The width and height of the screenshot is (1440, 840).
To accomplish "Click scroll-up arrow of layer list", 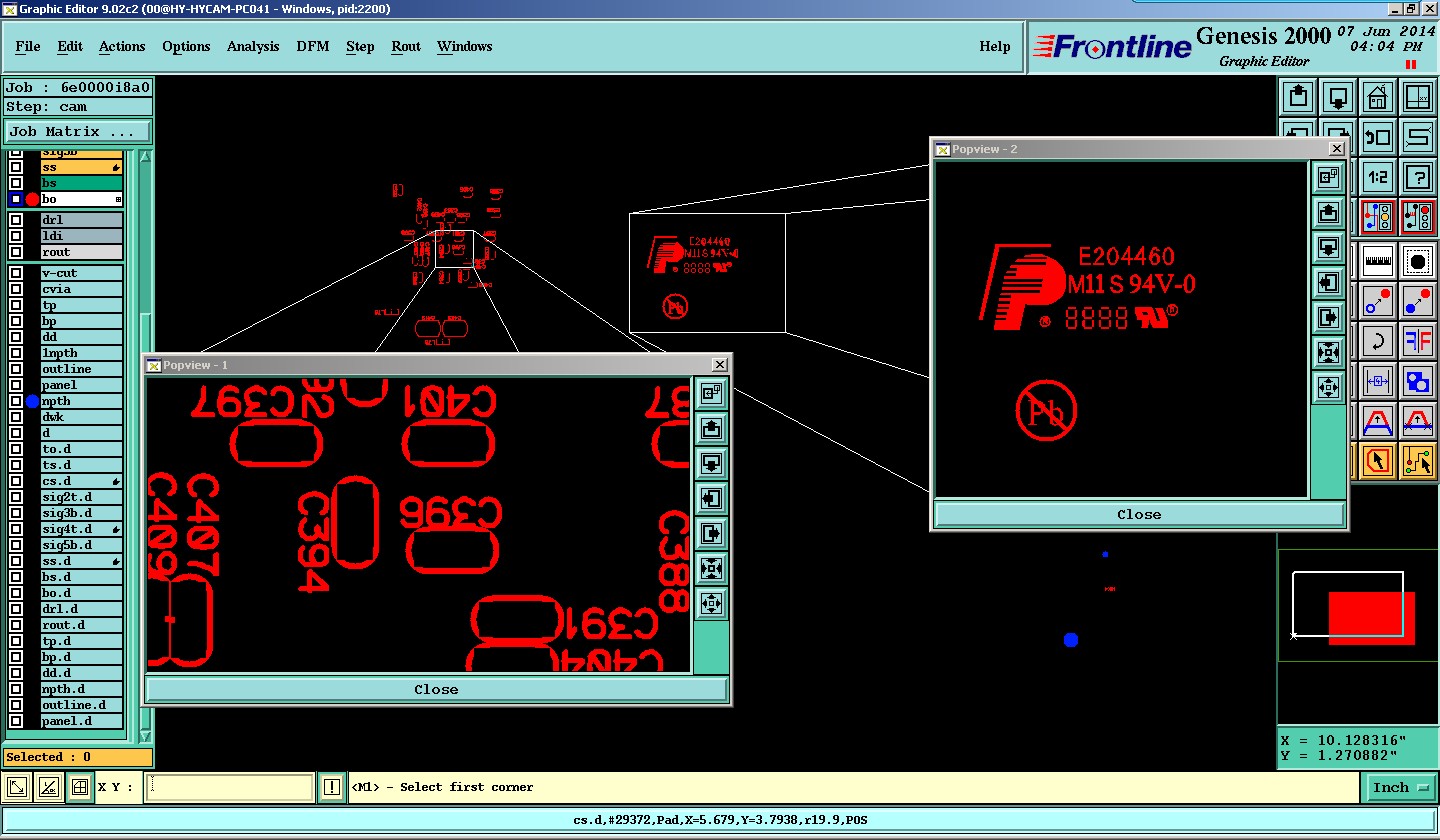I will [x=145, y=157].
